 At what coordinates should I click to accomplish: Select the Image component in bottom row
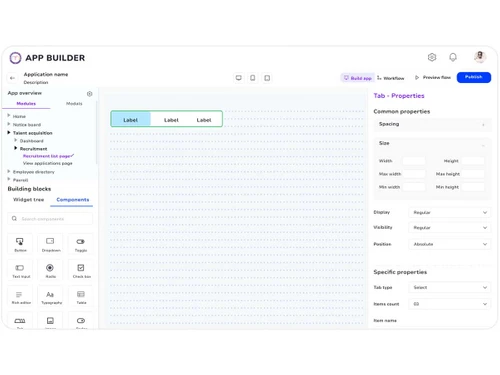[x=50, y=321]
